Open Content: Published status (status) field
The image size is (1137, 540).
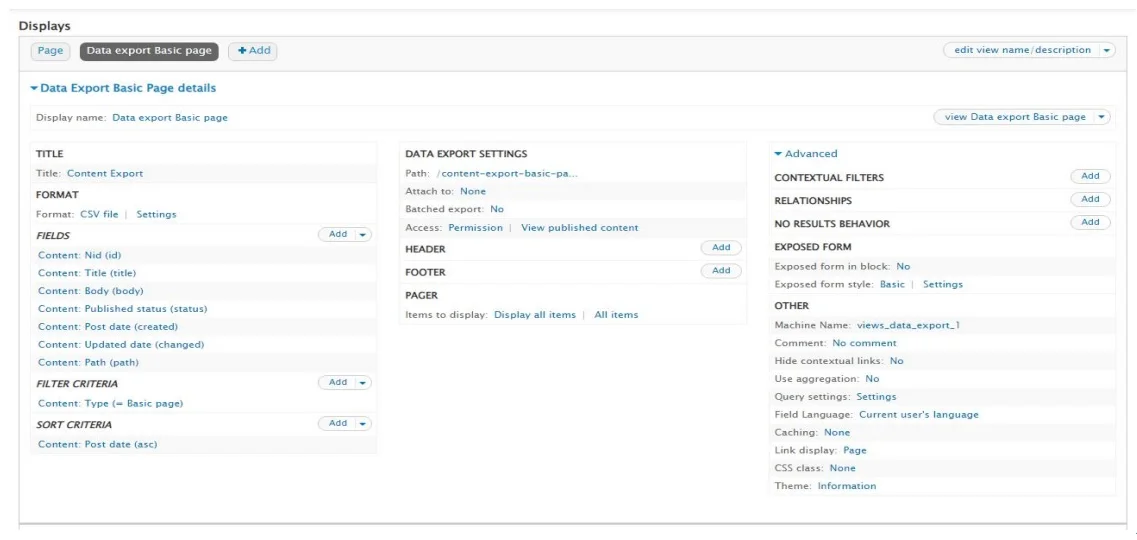coord(123,309)
